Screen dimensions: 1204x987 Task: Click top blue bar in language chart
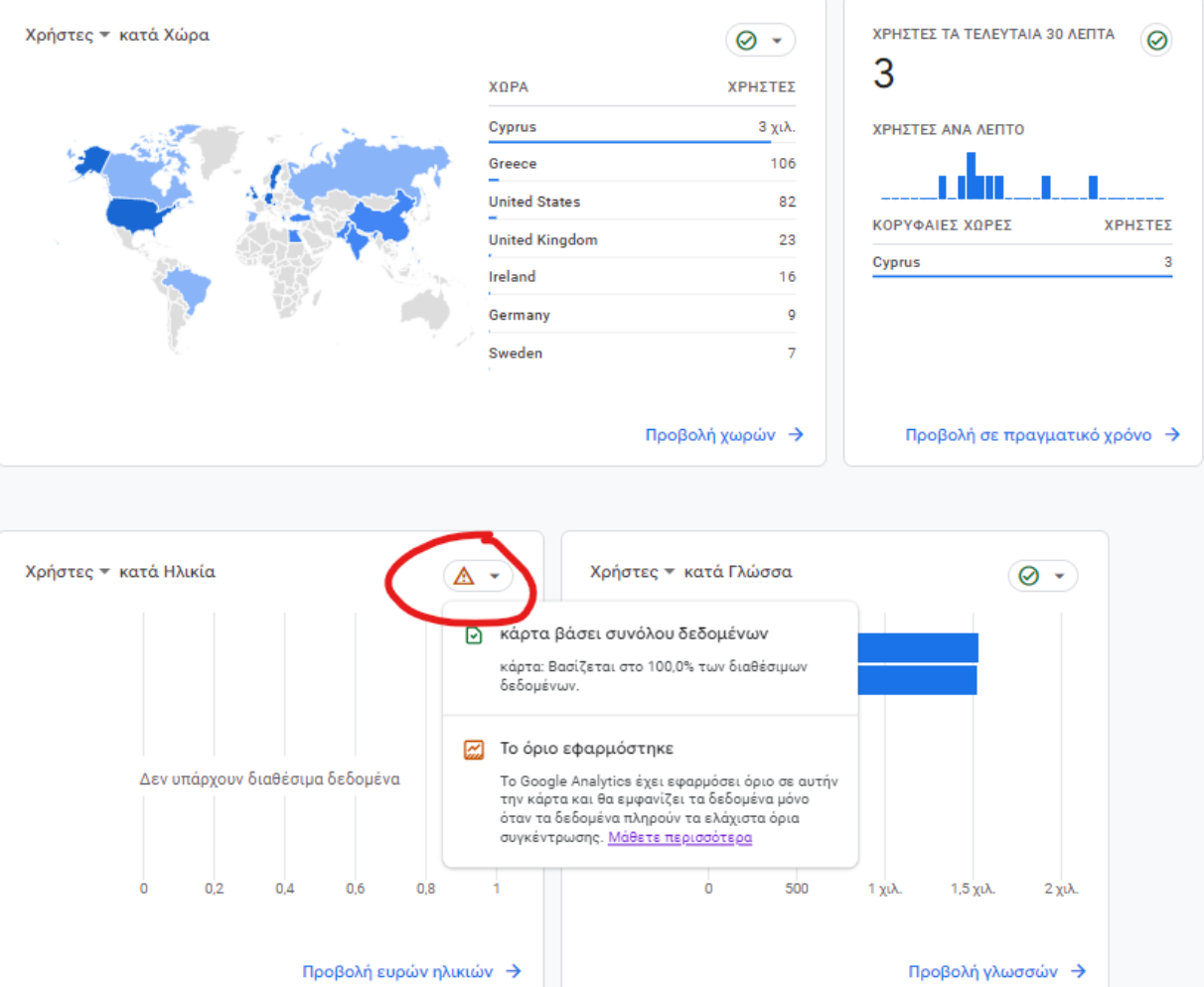point(918,647)
